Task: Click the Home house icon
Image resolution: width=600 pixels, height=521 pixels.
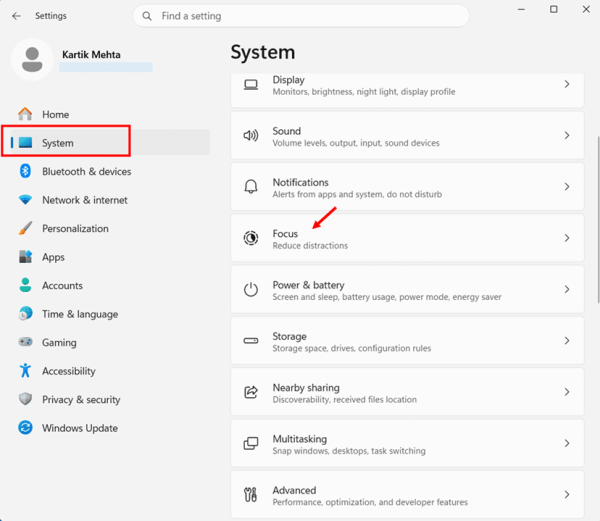Action: [x=25, y=114]
